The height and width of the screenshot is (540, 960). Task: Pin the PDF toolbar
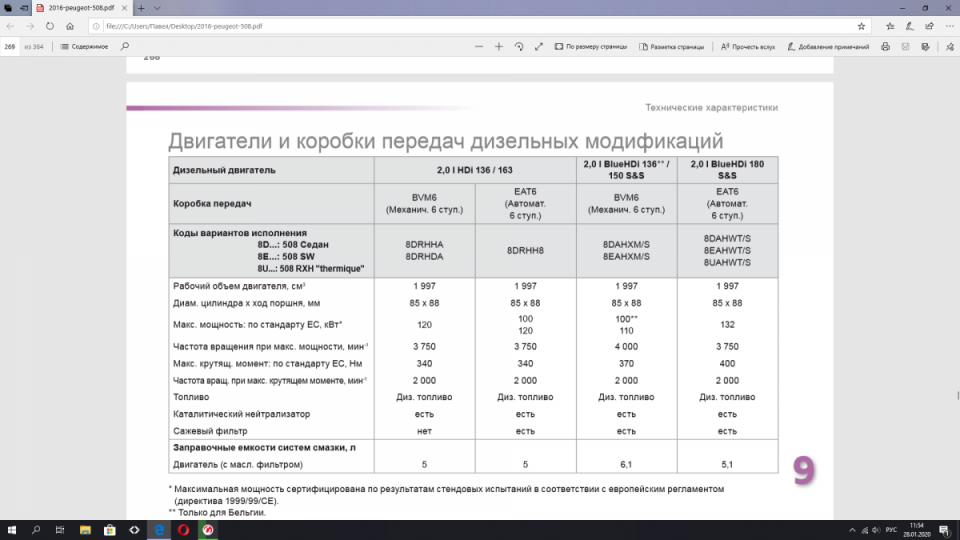coord(950,47)
